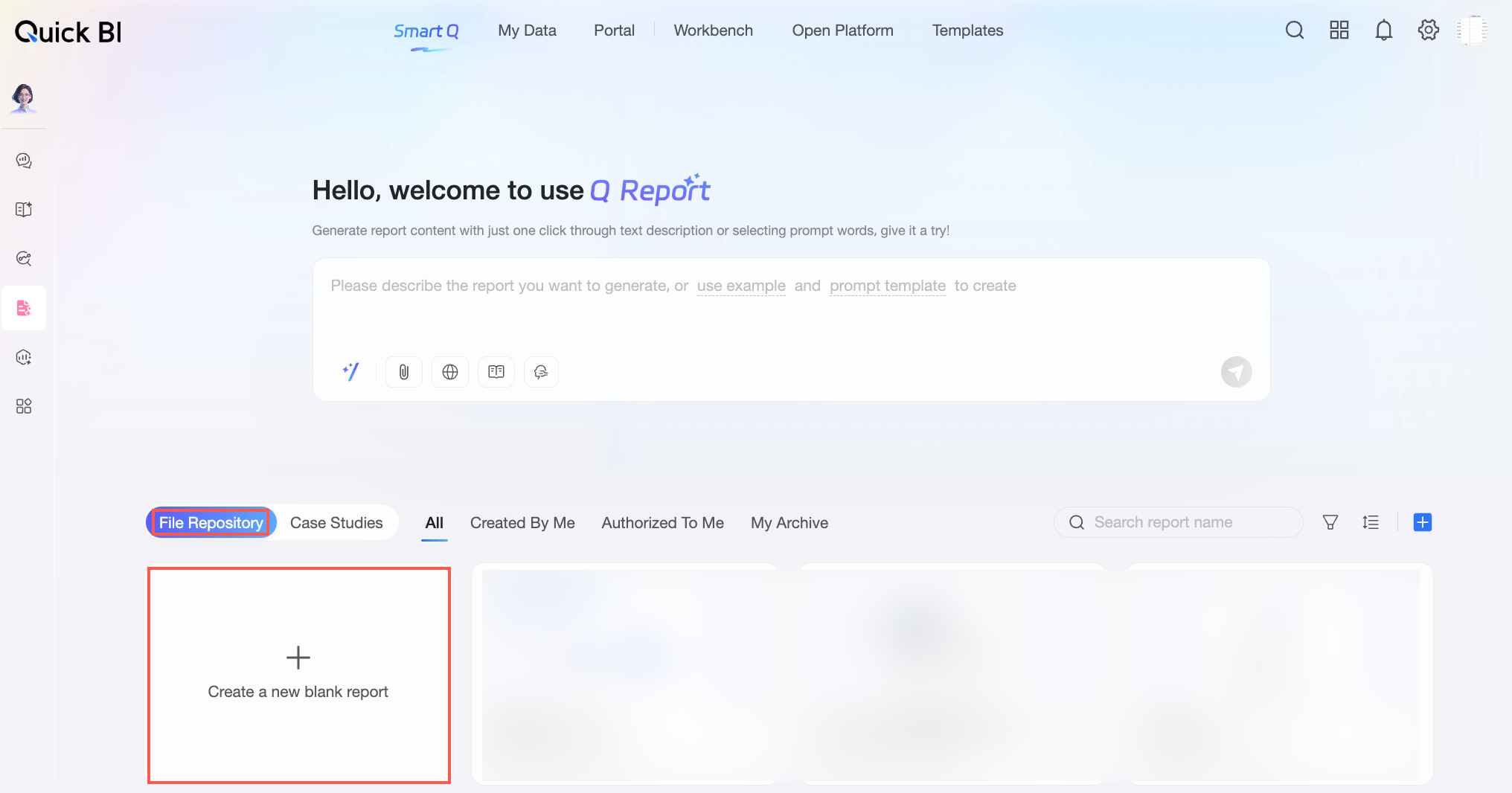Switch to the Smart Q tab

(x=426, y=30)
